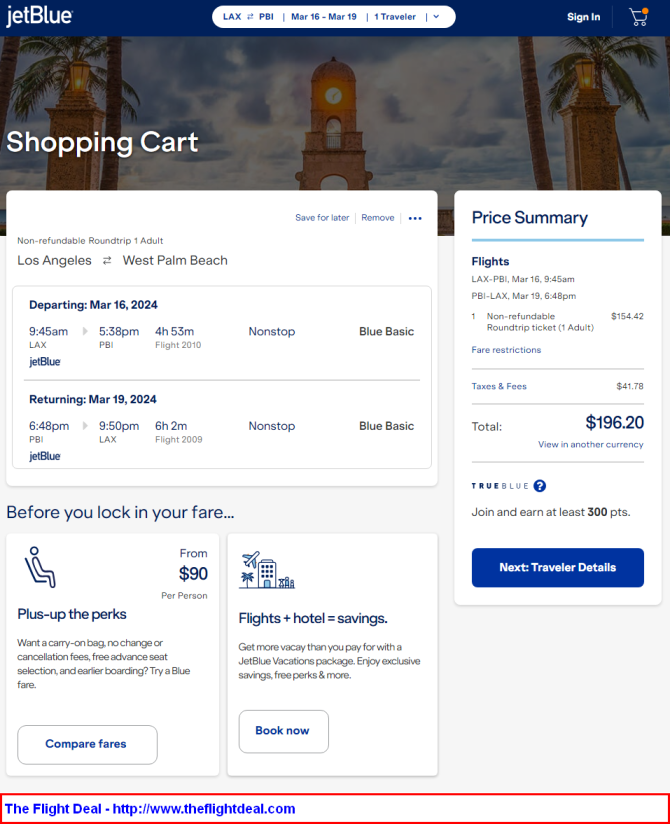The width and height of the screenshot is (670, 824).
Task: Click View in another currency link
Action: click(x=590, y=444)
